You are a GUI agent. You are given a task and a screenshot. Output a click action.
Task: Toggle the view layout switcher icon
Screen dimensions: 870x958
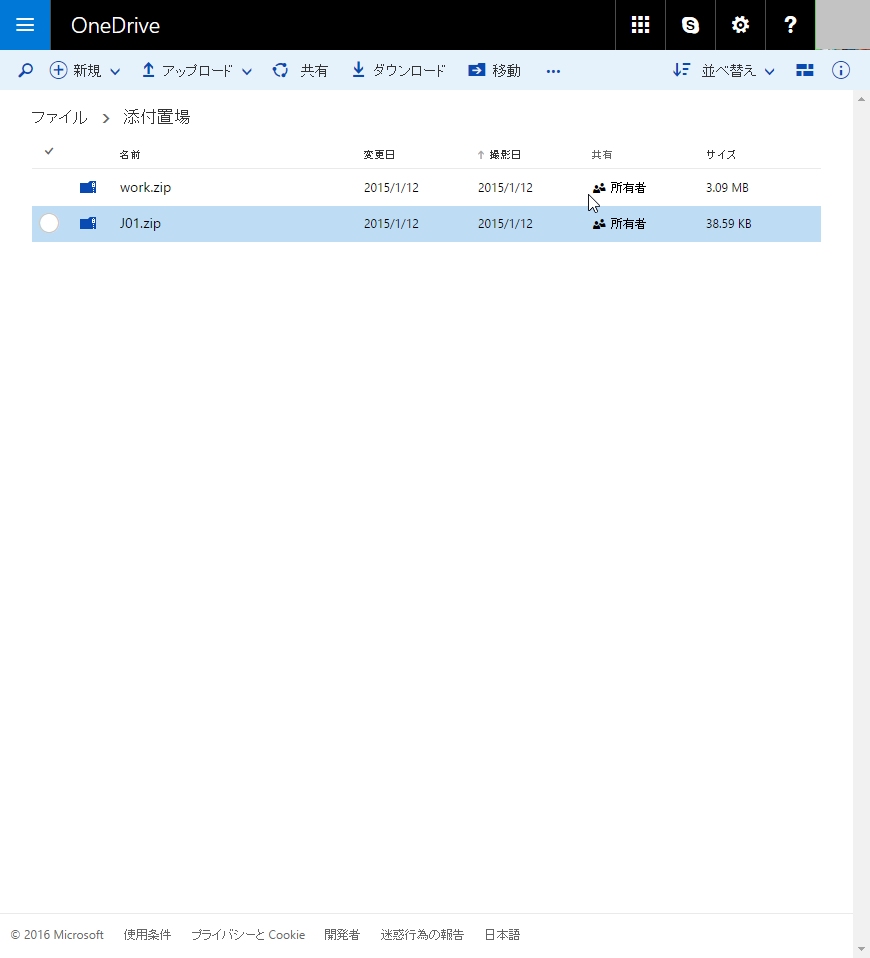pos(805,70)
